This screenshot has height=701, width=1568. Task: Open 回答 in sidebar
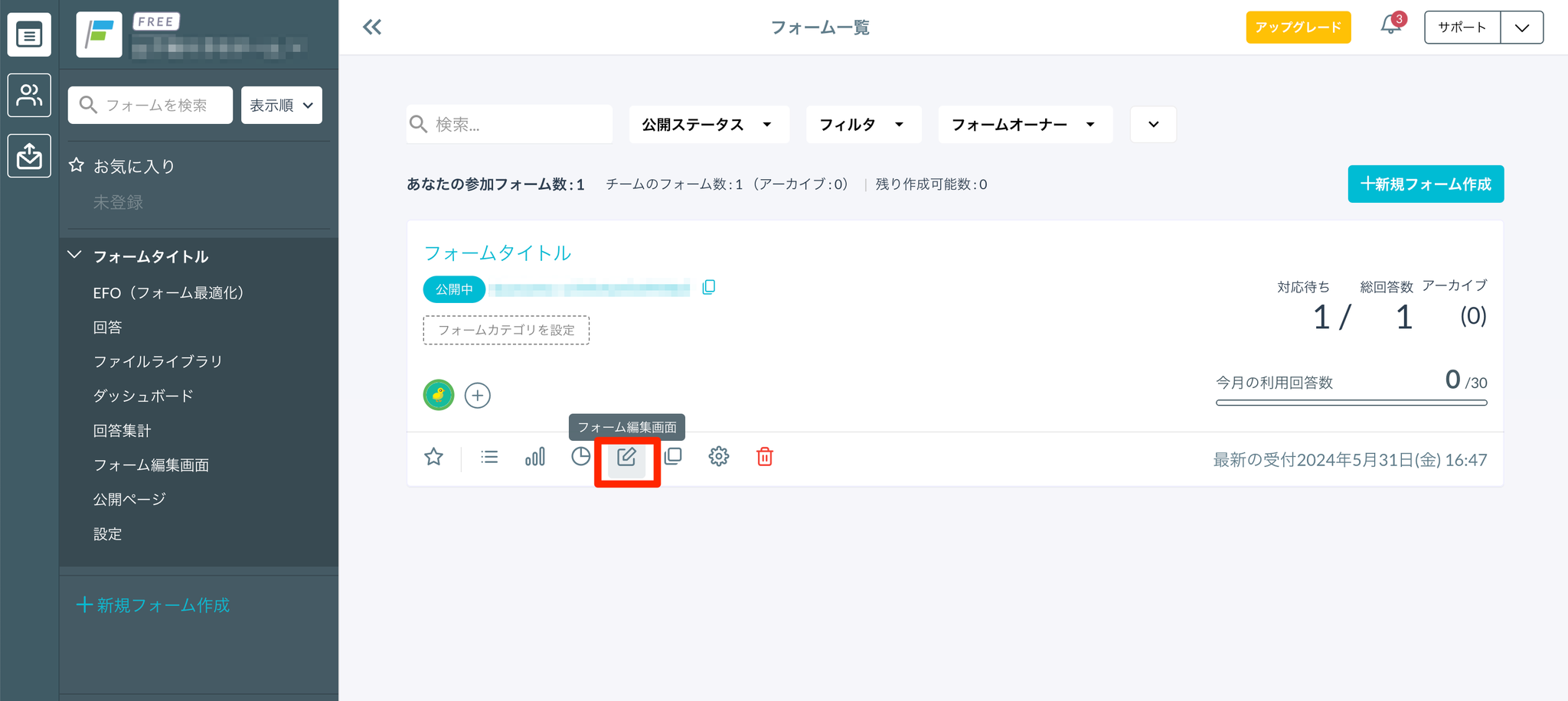(x=108, y=328)
